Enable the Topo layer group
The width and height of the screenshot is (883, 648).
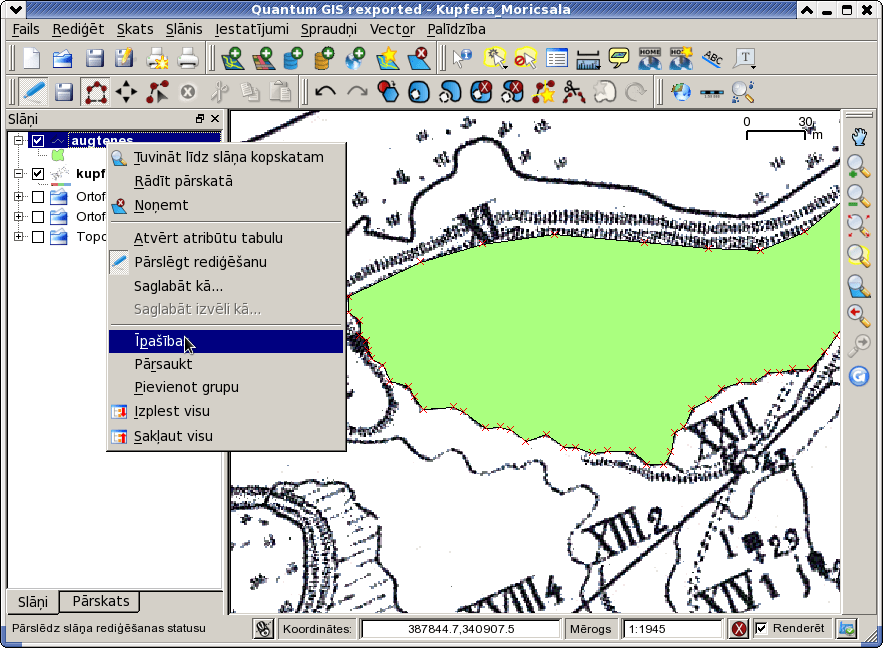38,237
